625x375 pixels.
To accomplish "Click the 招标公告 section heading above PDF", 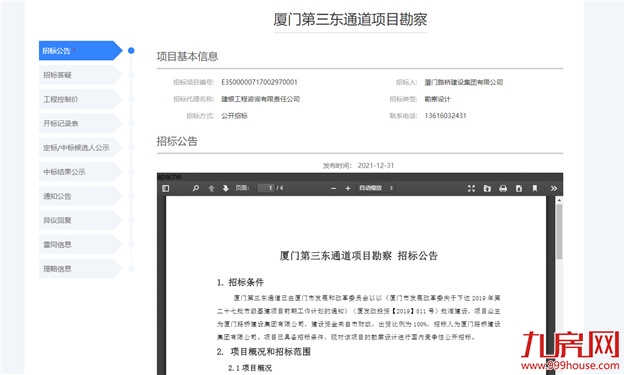I will 177,141.
